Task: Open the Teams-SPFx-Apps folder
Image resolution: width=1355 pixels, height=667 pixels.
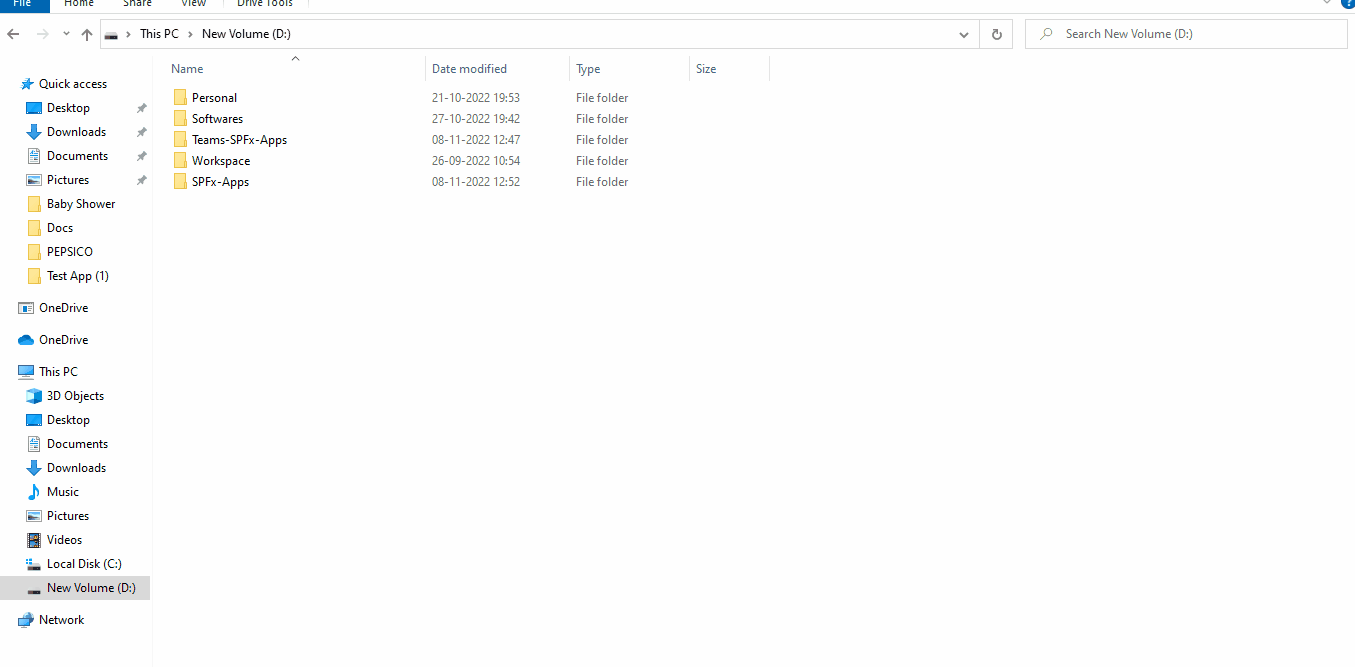Action: click(239, 139)
